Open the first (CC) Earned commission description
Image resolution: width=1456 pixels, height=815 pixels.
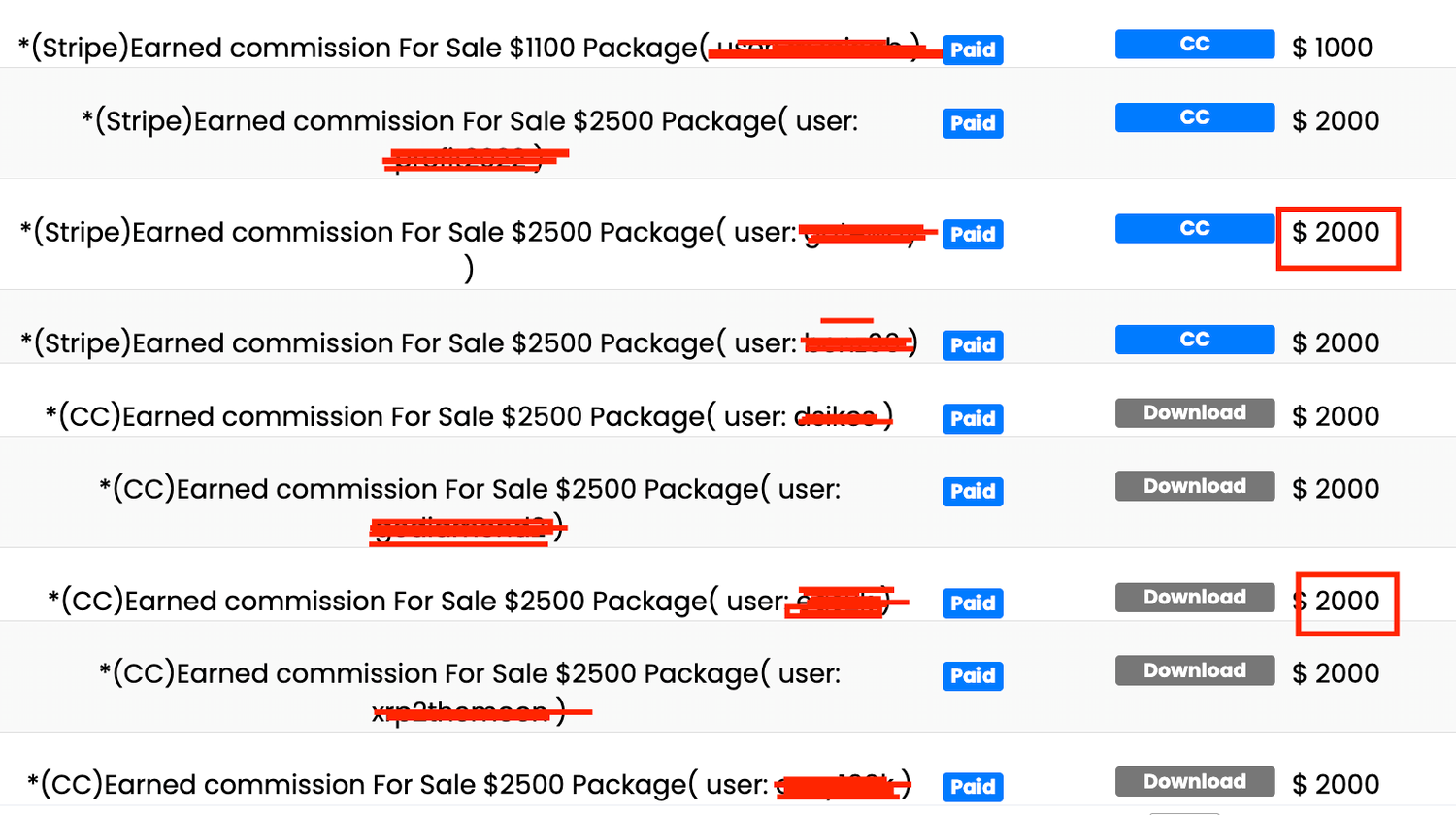tap(469, 416)
